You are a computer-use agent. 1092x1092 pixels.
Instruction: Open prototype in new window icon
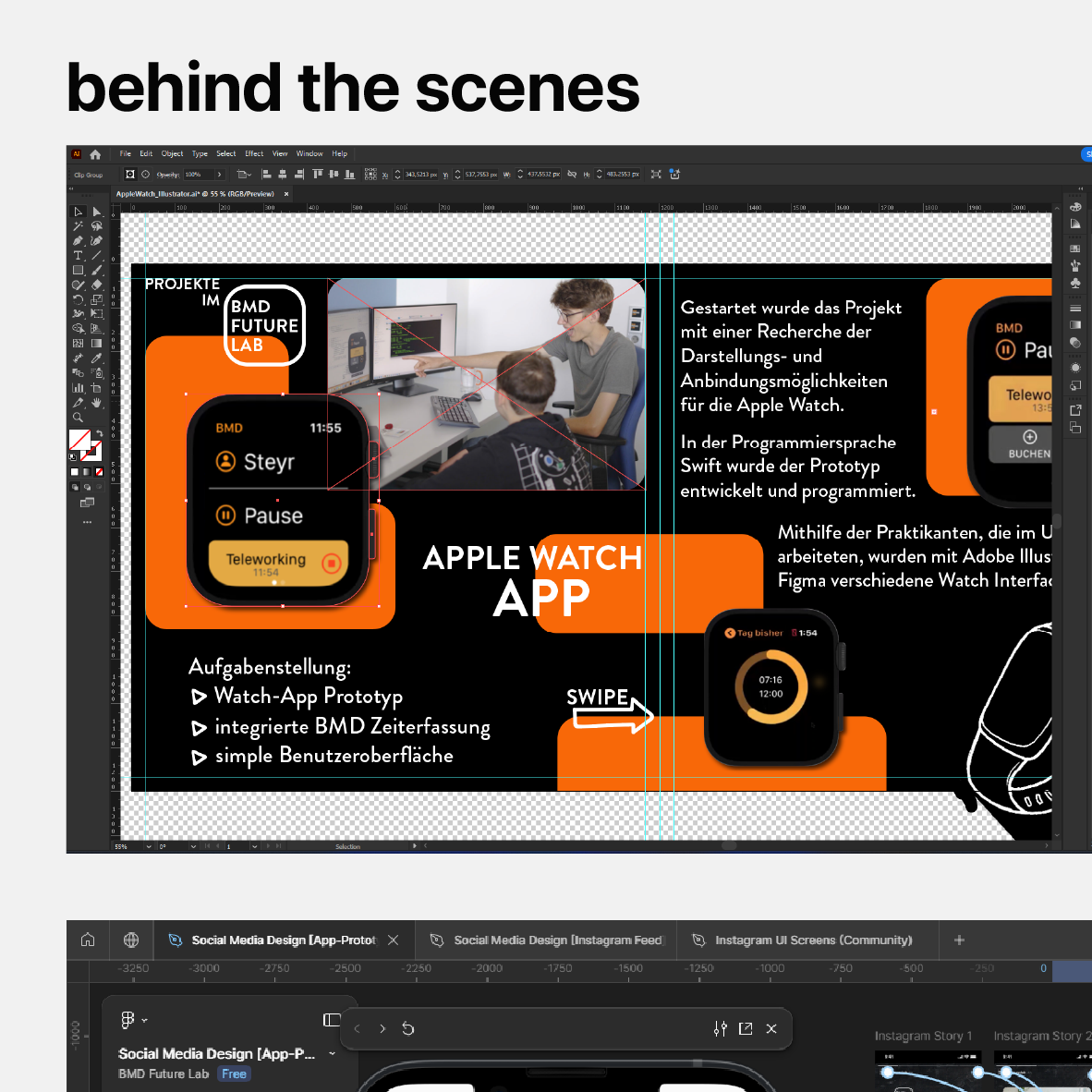[x=746, y=1028]
